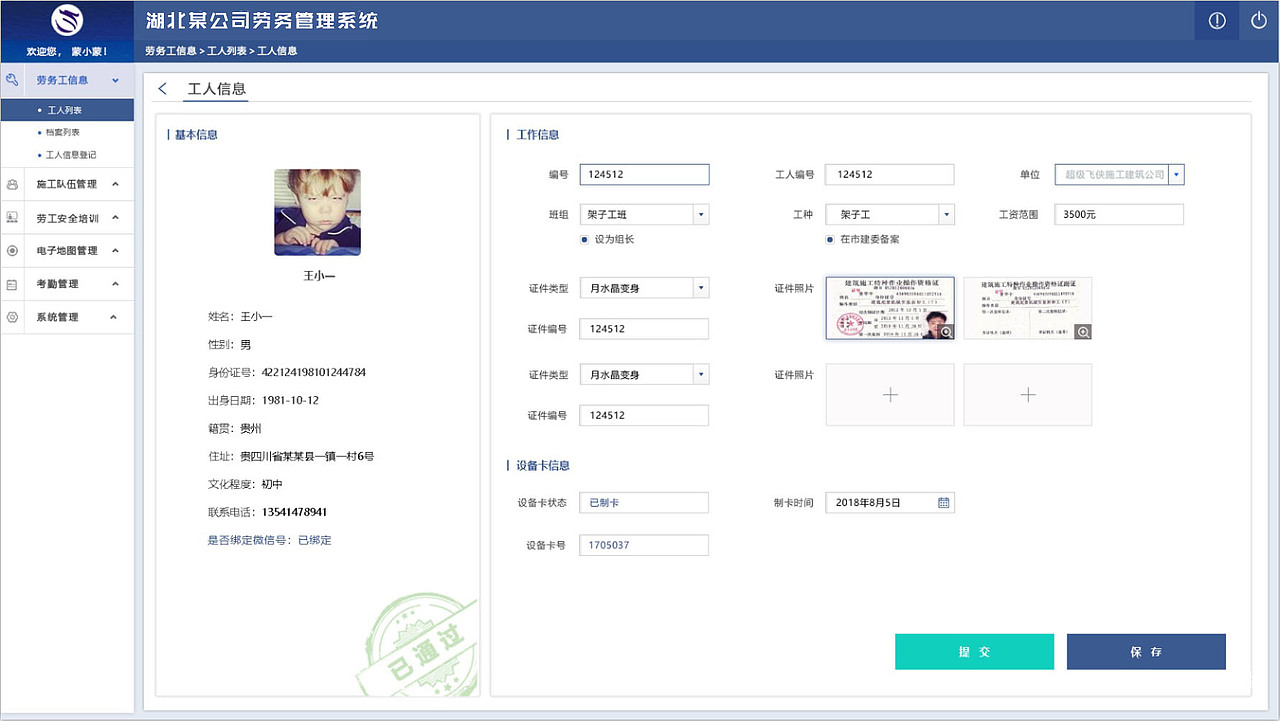Open the second 证件类型 dropdown
The width and height of the screenshot is (1280, 721).
[x=701, y=374]
